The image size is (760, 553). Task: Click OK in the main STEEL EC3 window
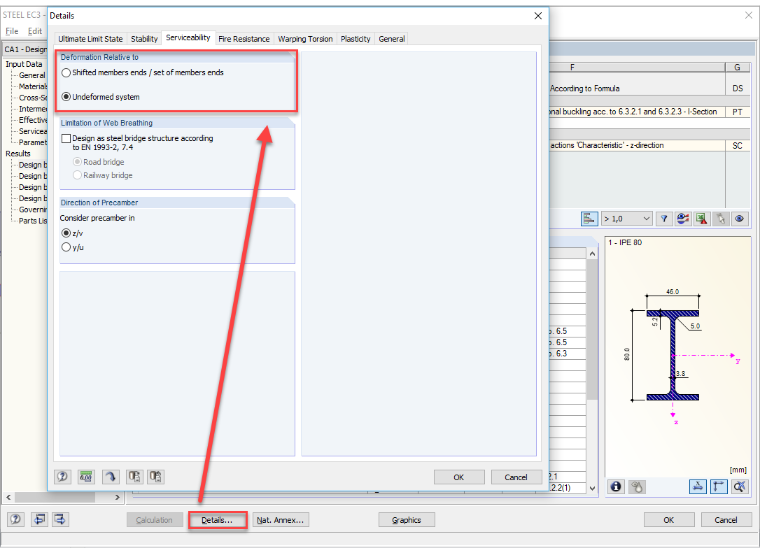669,520
